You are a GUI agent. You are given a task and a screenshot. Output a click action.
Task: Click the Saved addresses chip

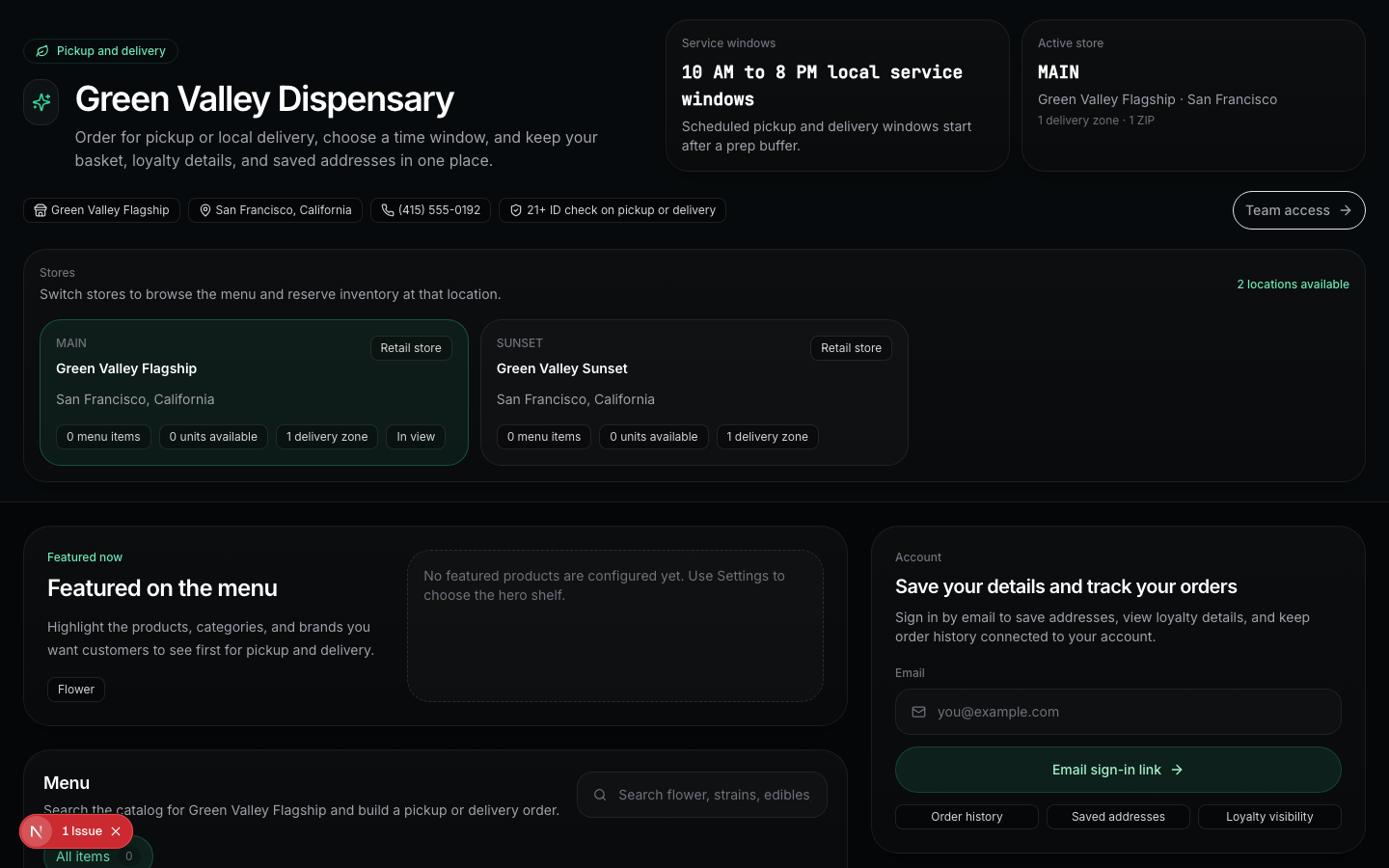tap(1118, 817)
